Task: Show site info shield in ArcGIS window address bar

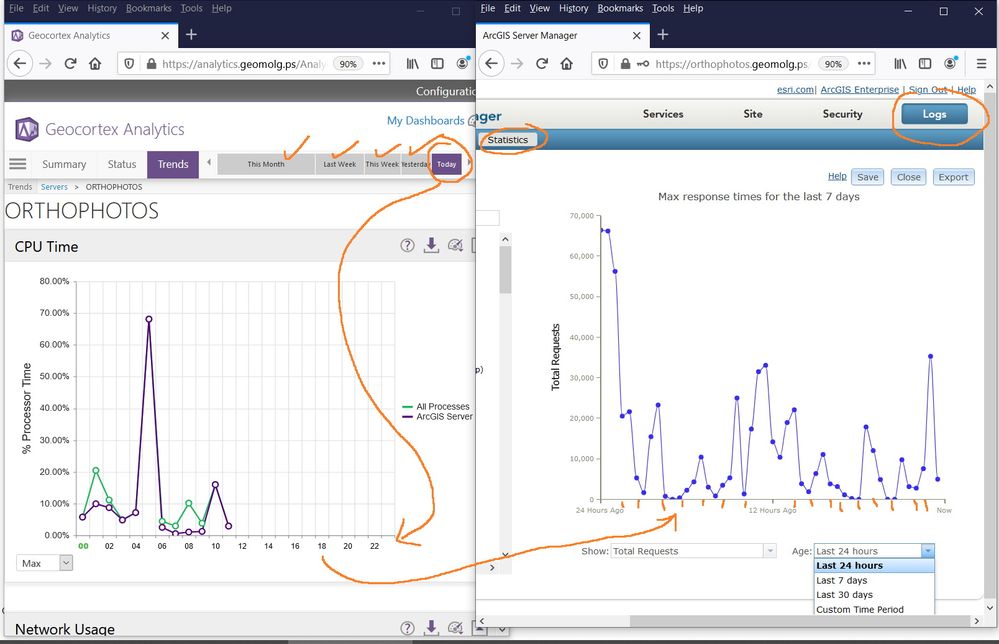Action: pos(603,64)
